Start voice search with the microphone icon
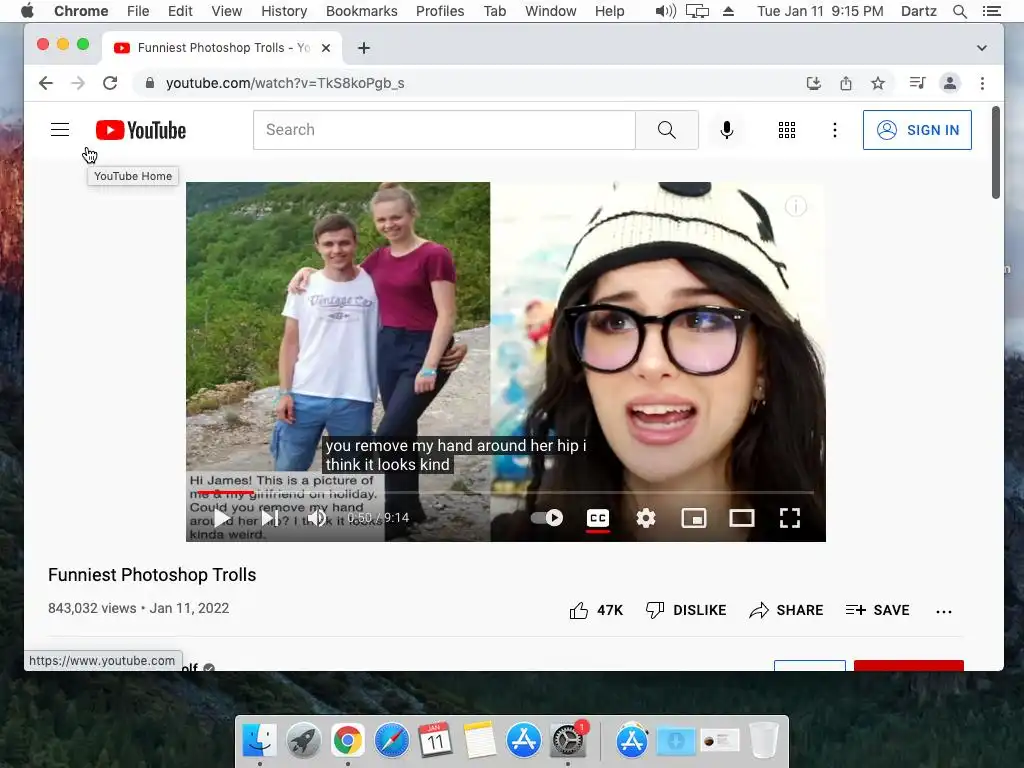This screenshot has width=1024, height=768. pyautogui.click(x=727, y=130)
